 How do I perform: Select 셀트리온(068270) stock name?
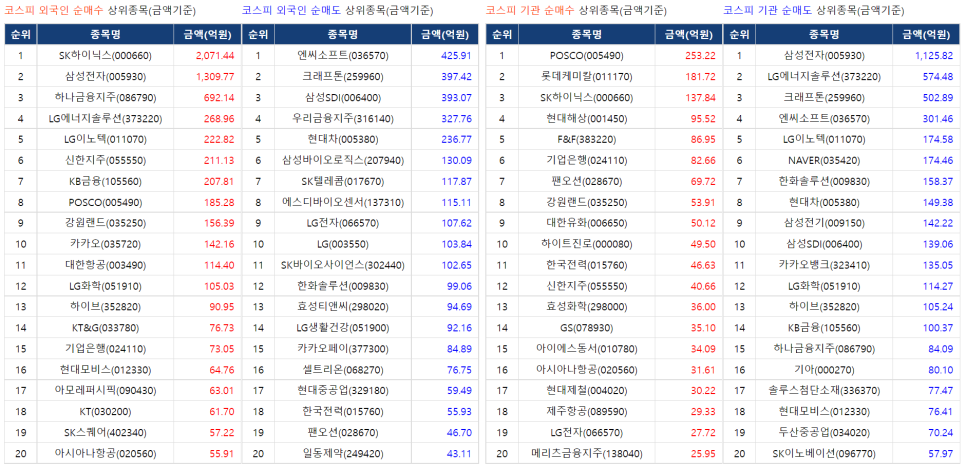click(x=343, y=370)
